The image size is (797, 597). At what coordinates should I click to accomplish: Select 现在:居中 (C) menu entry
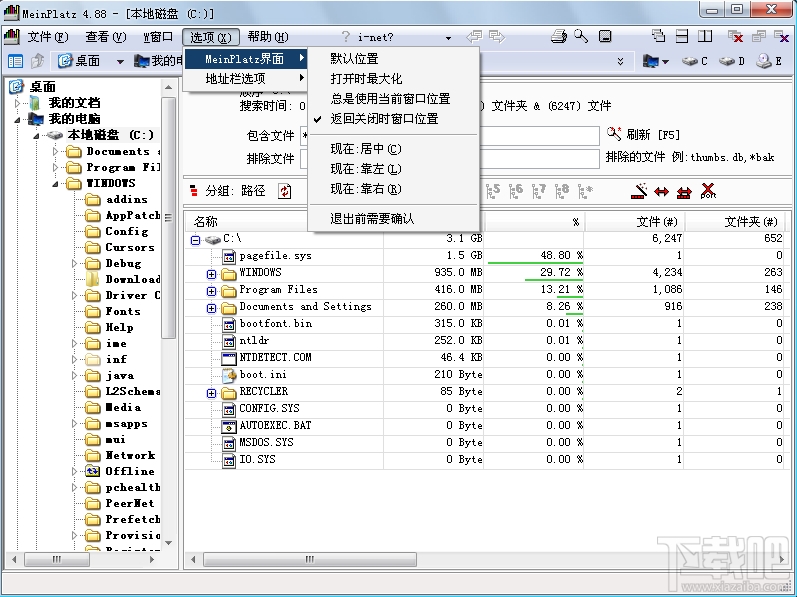click(393, 149)
